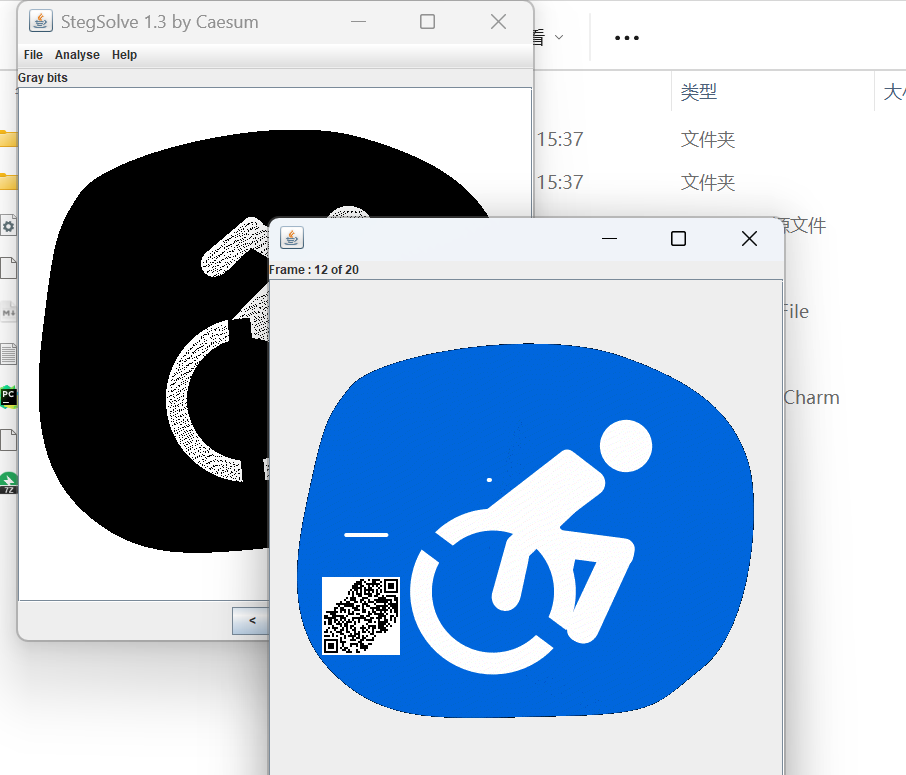
Task: Select the PyCharm file icon in Explorer list
Action: pyautogui.click(x=8, y=398)
